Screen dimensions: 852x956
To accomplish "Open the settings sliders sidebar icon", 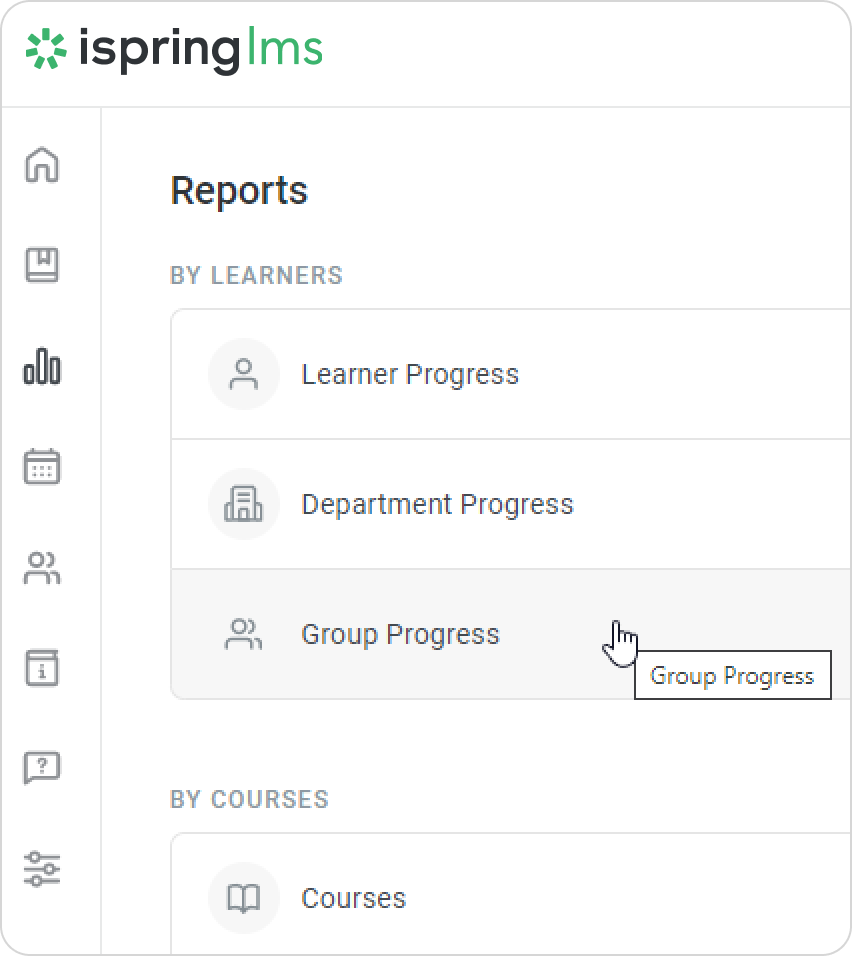I will 42,868.
